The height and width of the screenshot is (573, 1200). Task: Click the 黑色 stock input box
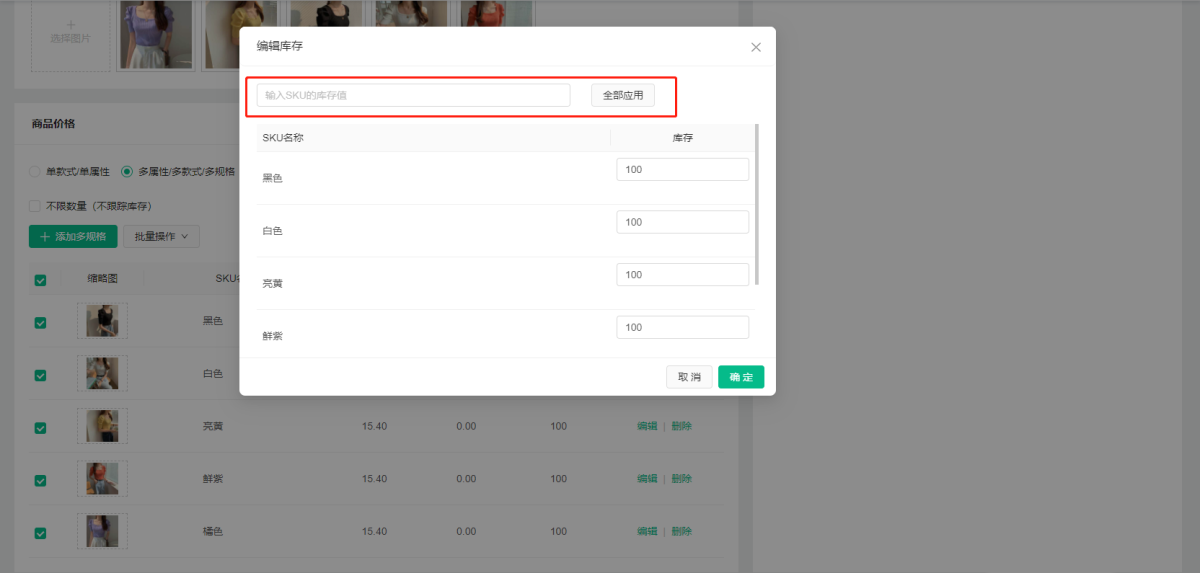(682, 170)
